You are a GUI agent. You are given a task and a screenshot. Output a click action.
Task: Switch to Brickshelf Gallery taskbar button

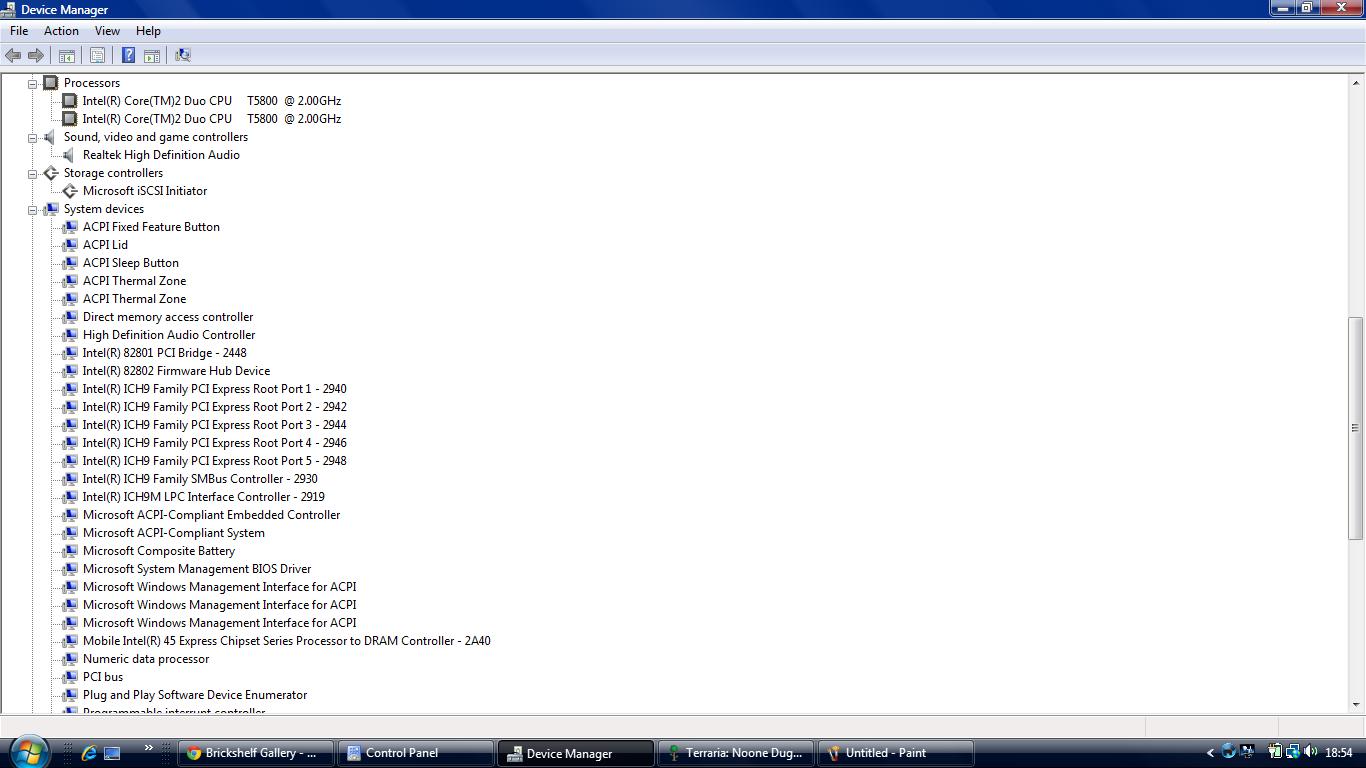[256, 753]
